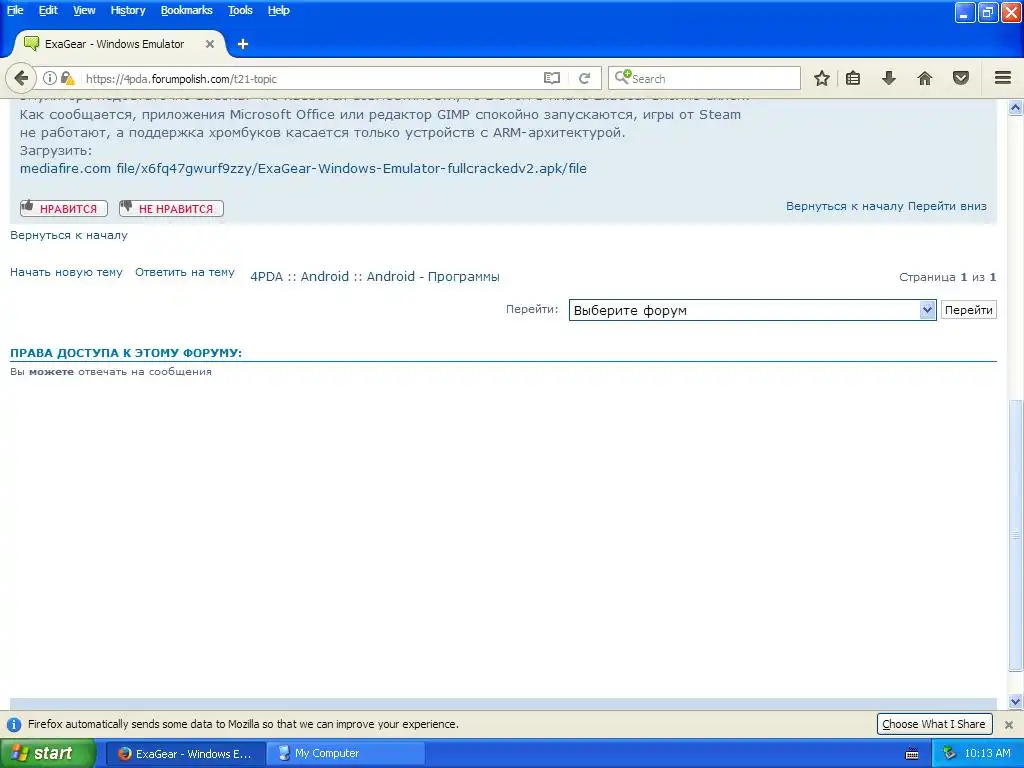1024x768 pixels.
Task: Open the mediafire.com download link
Action: coord(303,168)
